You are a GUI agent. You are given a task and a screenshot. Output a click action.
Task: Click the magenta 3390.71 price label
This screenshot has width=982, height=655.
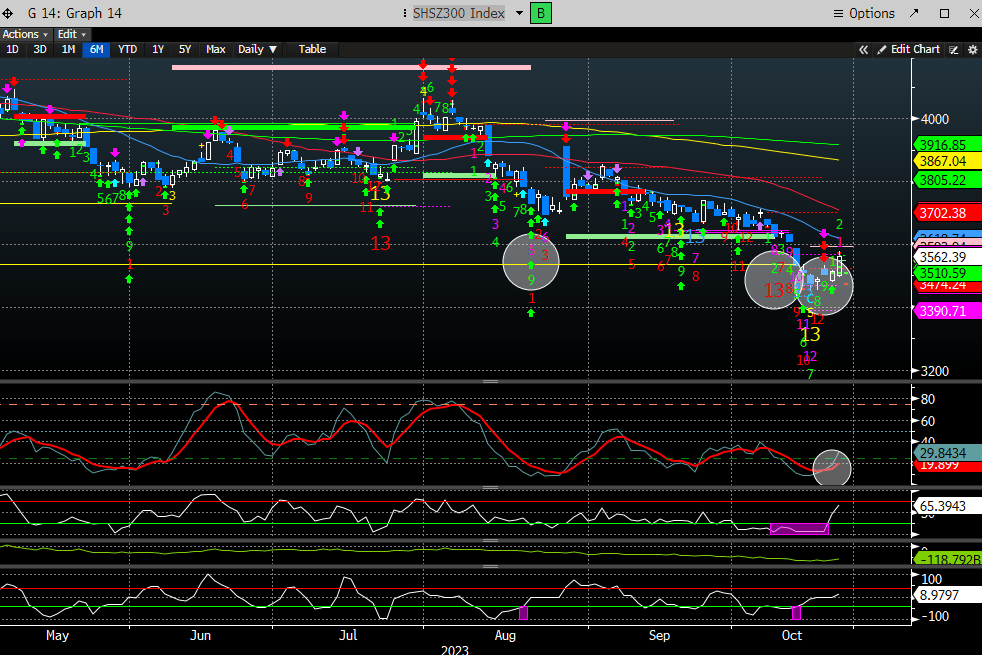click(x=941, y=312)
